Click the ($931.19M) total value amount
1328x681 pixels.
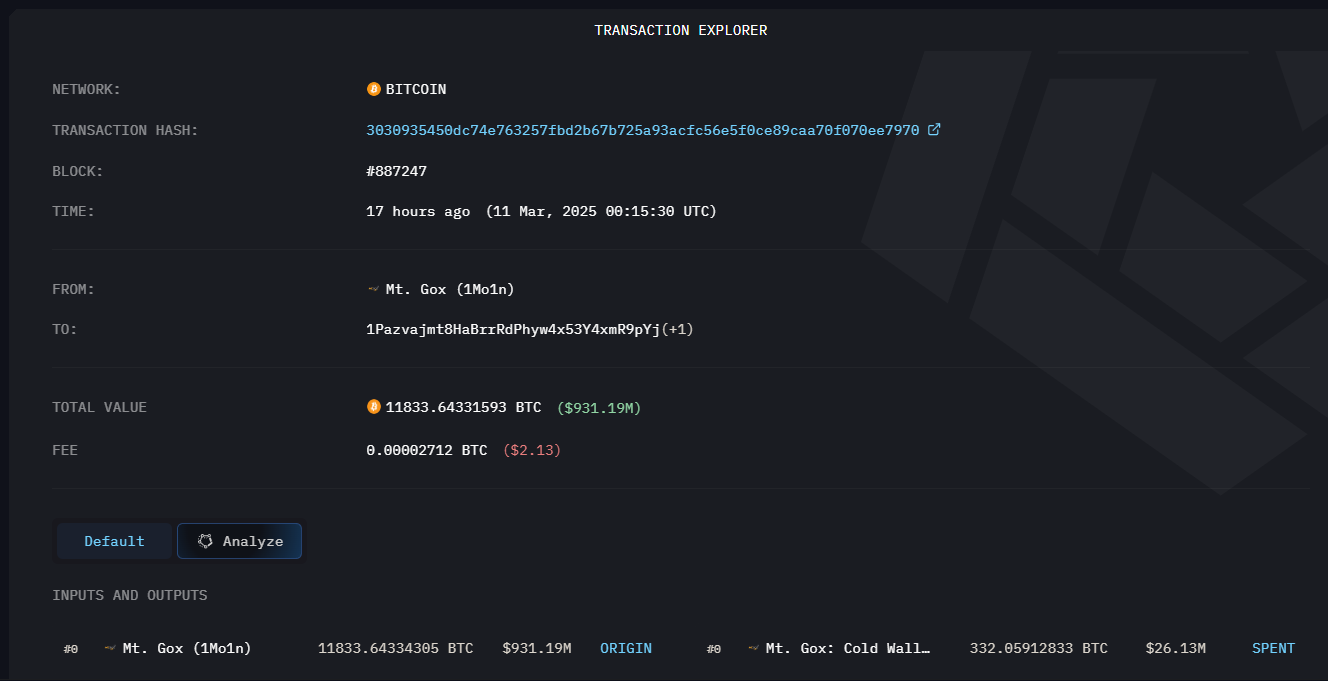pyautogui.click(x=599, y=407)
